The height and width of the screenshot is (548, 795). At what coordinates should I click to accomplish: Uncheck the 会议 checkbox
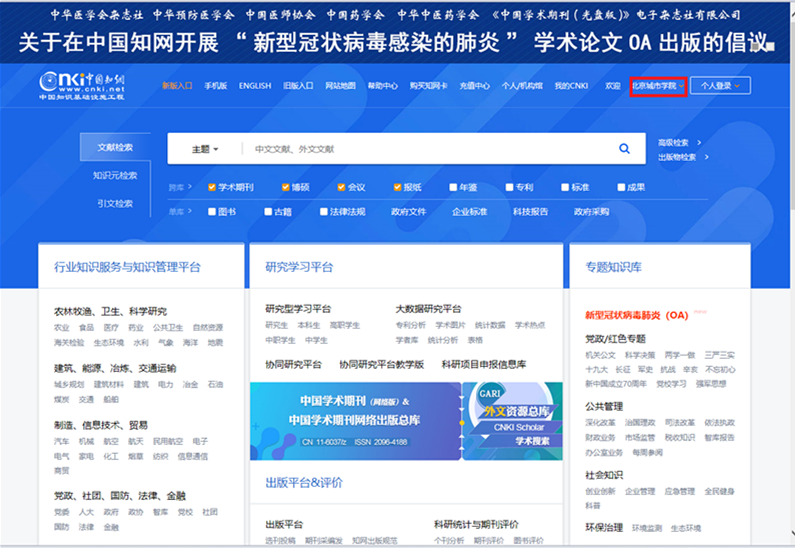click(x=341, y=188)
